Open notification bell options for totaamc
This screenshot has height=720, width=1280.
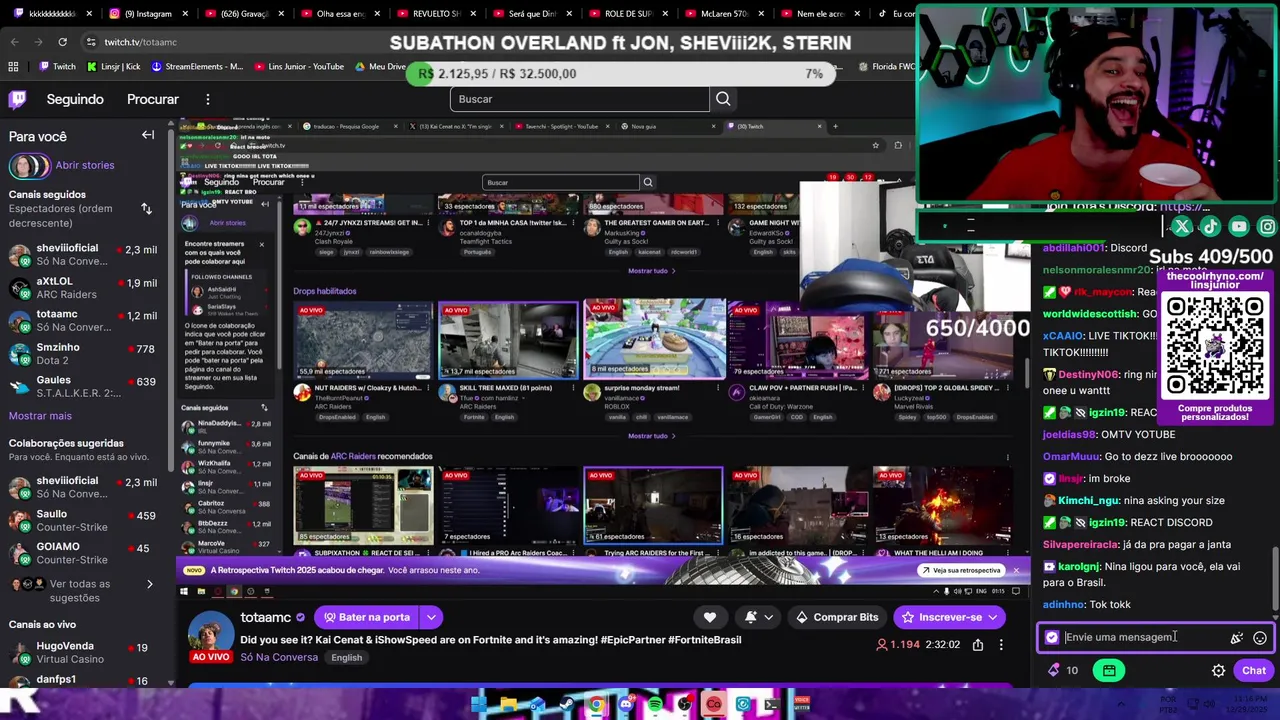(758, 617)
